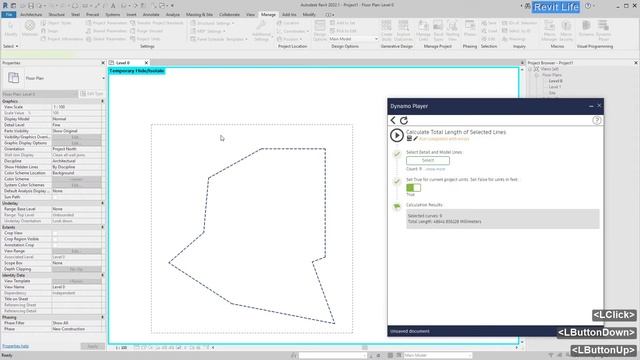
Task: Toggle the project units switch
Action: click(x=413, y=188)
